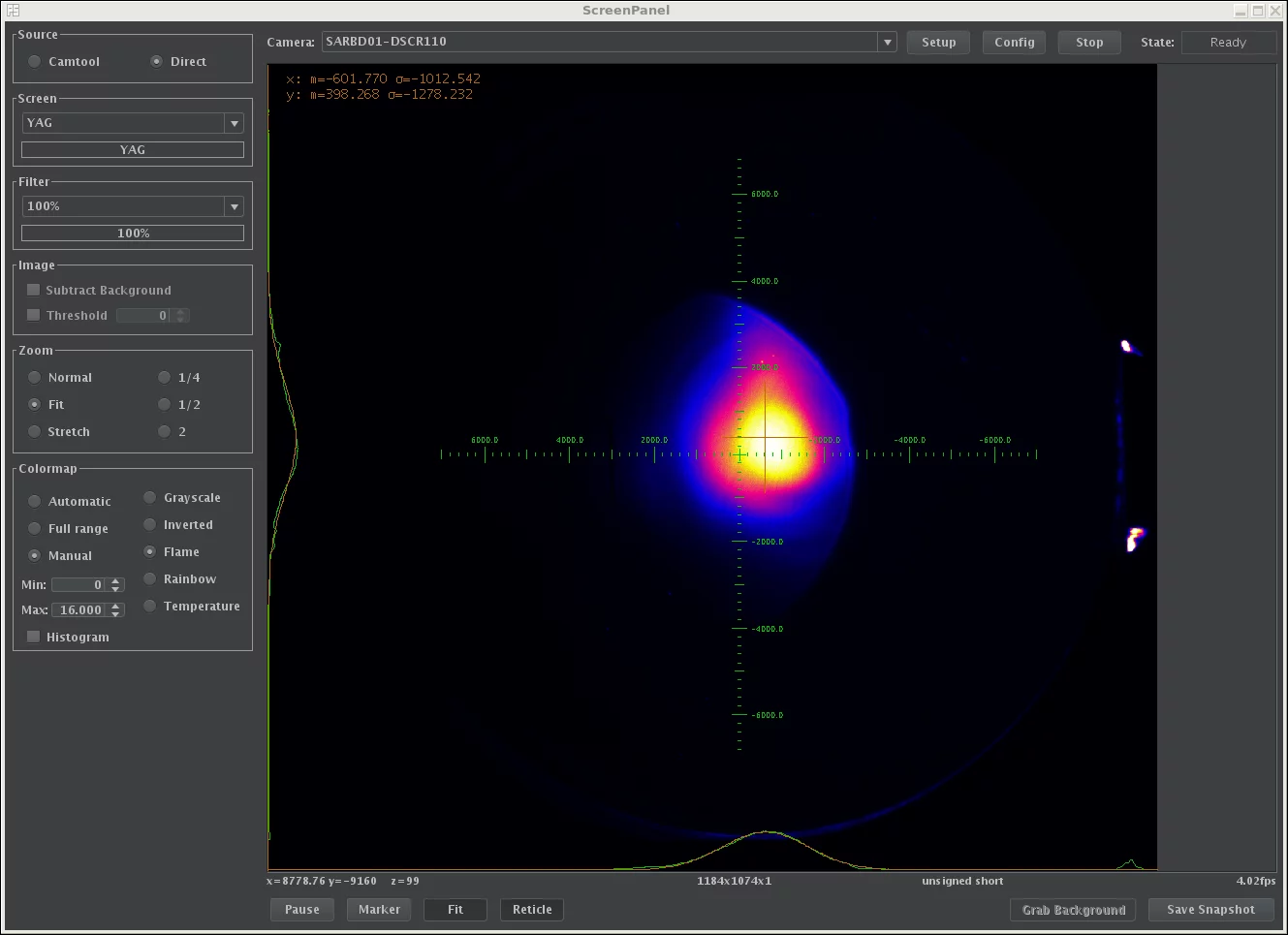
Task: Pause the live image
Action: tap(301, 909)
